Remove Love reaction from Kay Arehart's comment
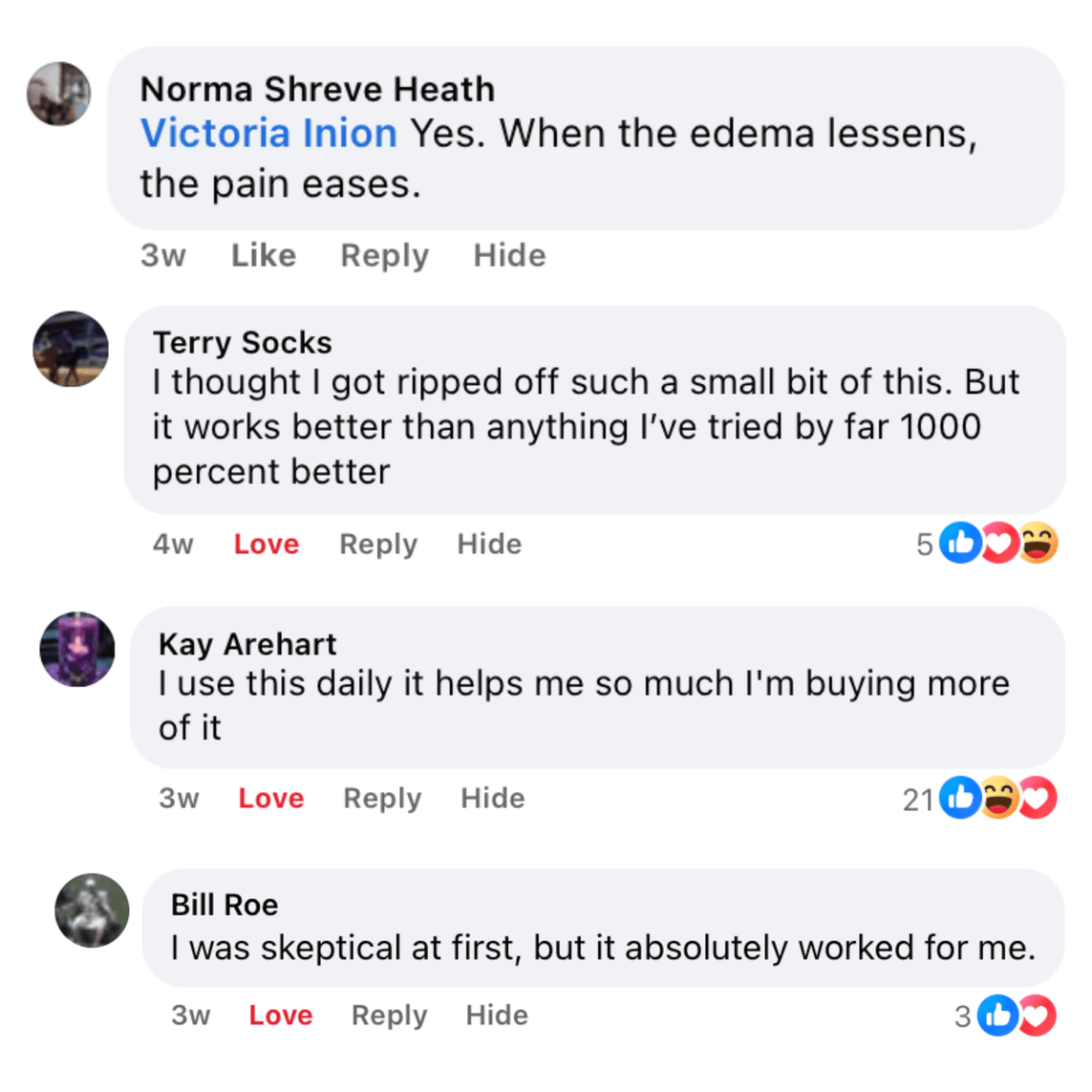1092x1092 pixels. pyautogui.click(x=271, y=798)
